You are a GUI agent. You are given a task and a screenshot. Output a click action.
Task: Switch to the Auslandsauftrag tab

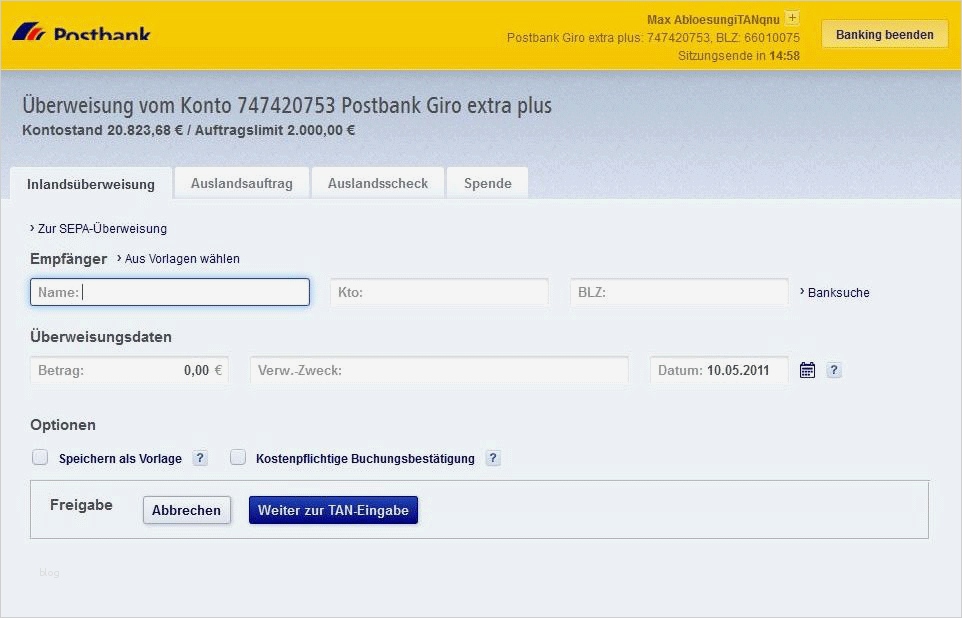tap(242, 183)
